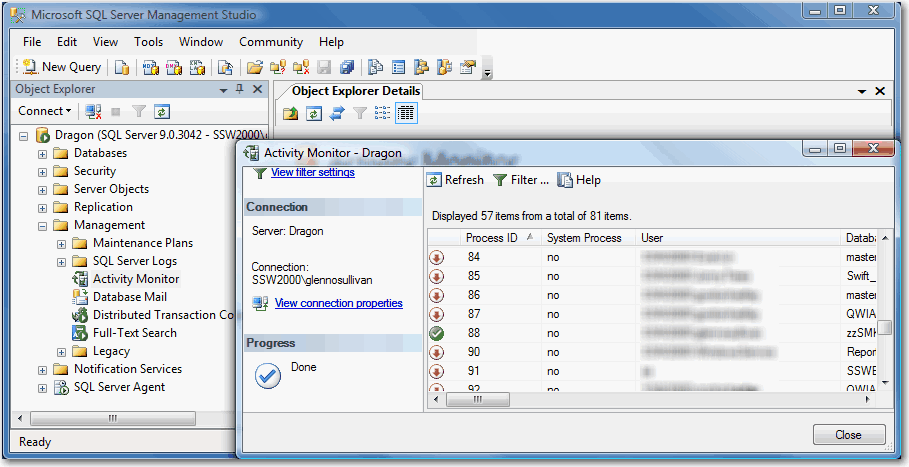Click the filter funnel in Object Explorer Details

[360, 113]
